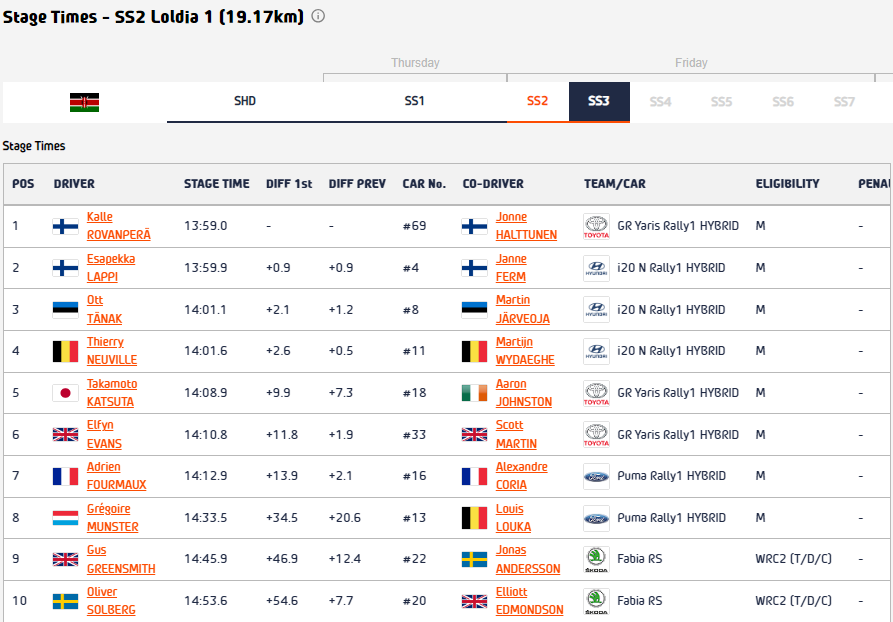Select the greyed SS5 tab
The width and height of the screenshot is (893, 622).
point(722,102)
